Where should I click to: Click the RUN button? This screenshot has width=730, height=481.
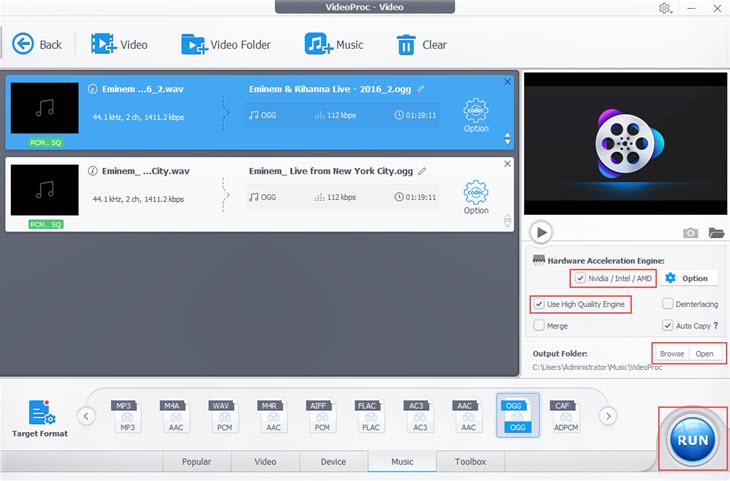[693, 440]
